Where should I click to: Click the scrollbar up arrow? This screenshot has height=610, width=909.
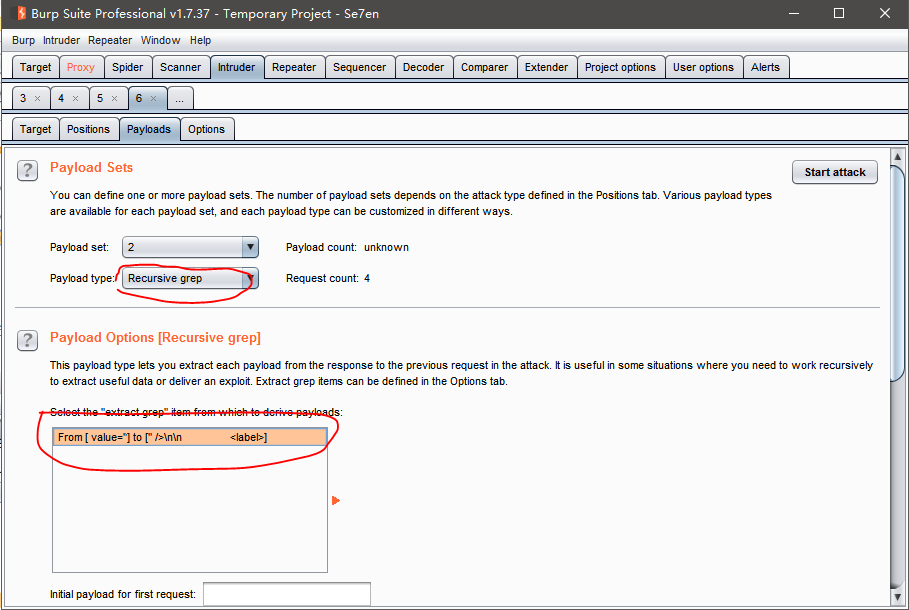[x=897, y=156]
